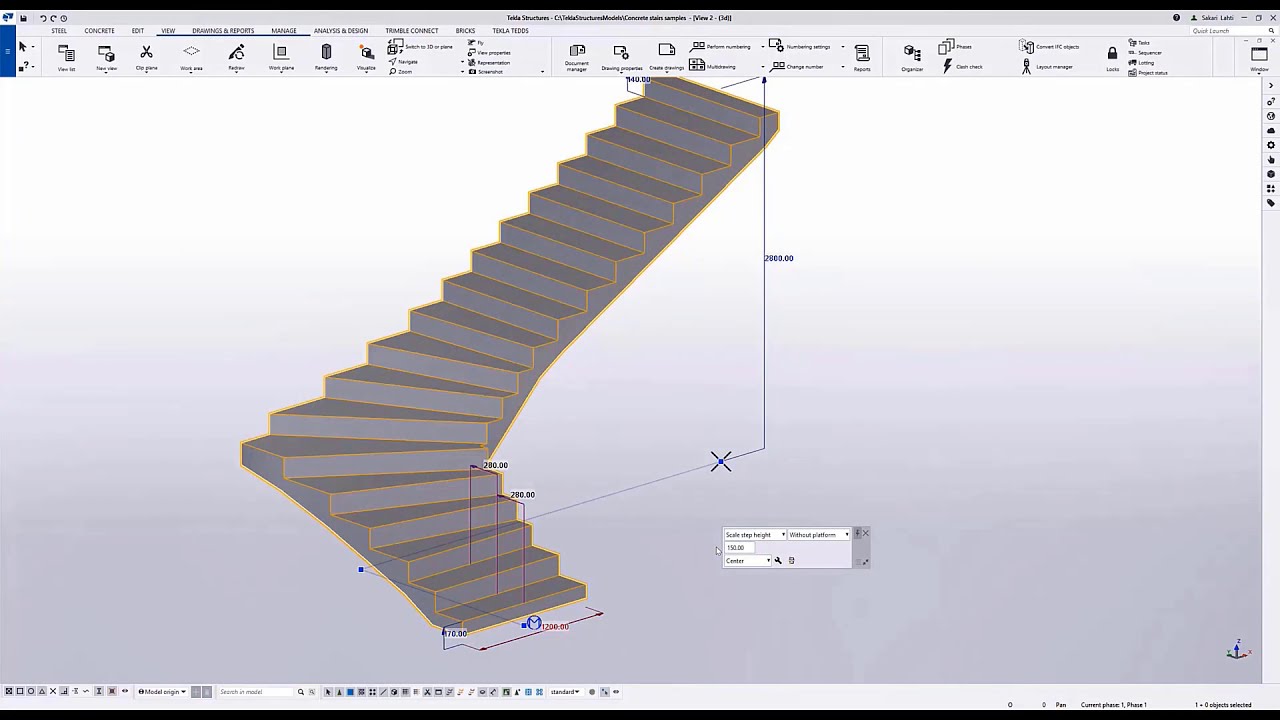Viewport: 1280px width, 720px height.
Task: Toggle the highlighted blue selection switch
Action: click(350, 692)
